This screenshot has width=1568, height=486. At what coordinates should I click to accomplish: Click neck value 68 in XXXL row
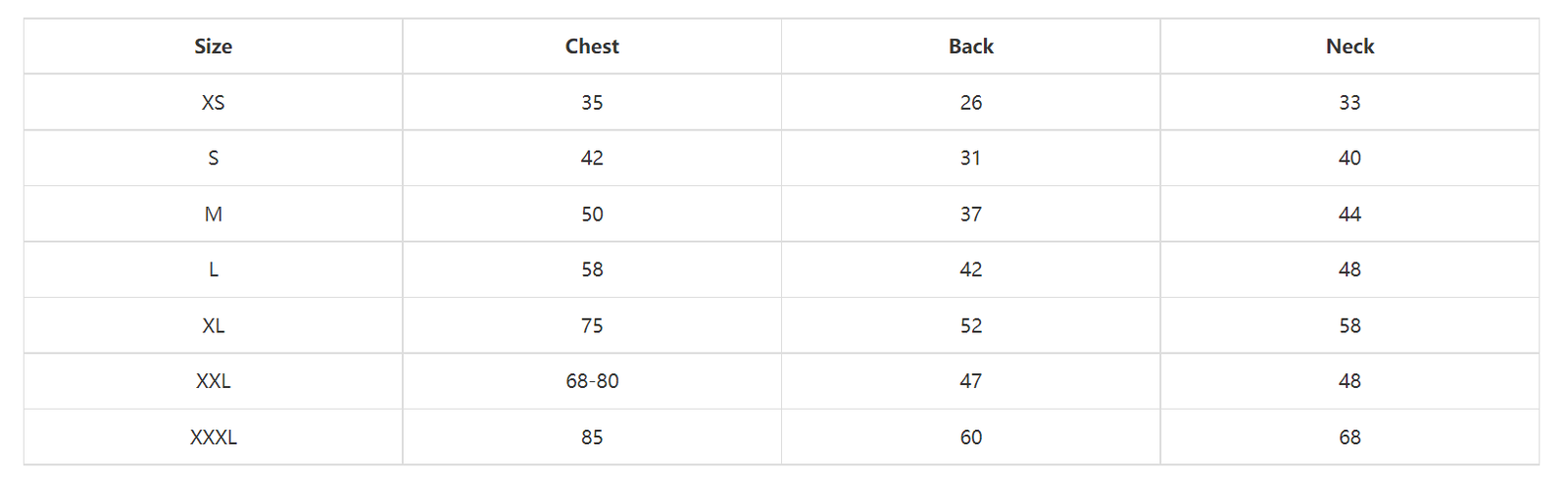[x=1349, y=437]
